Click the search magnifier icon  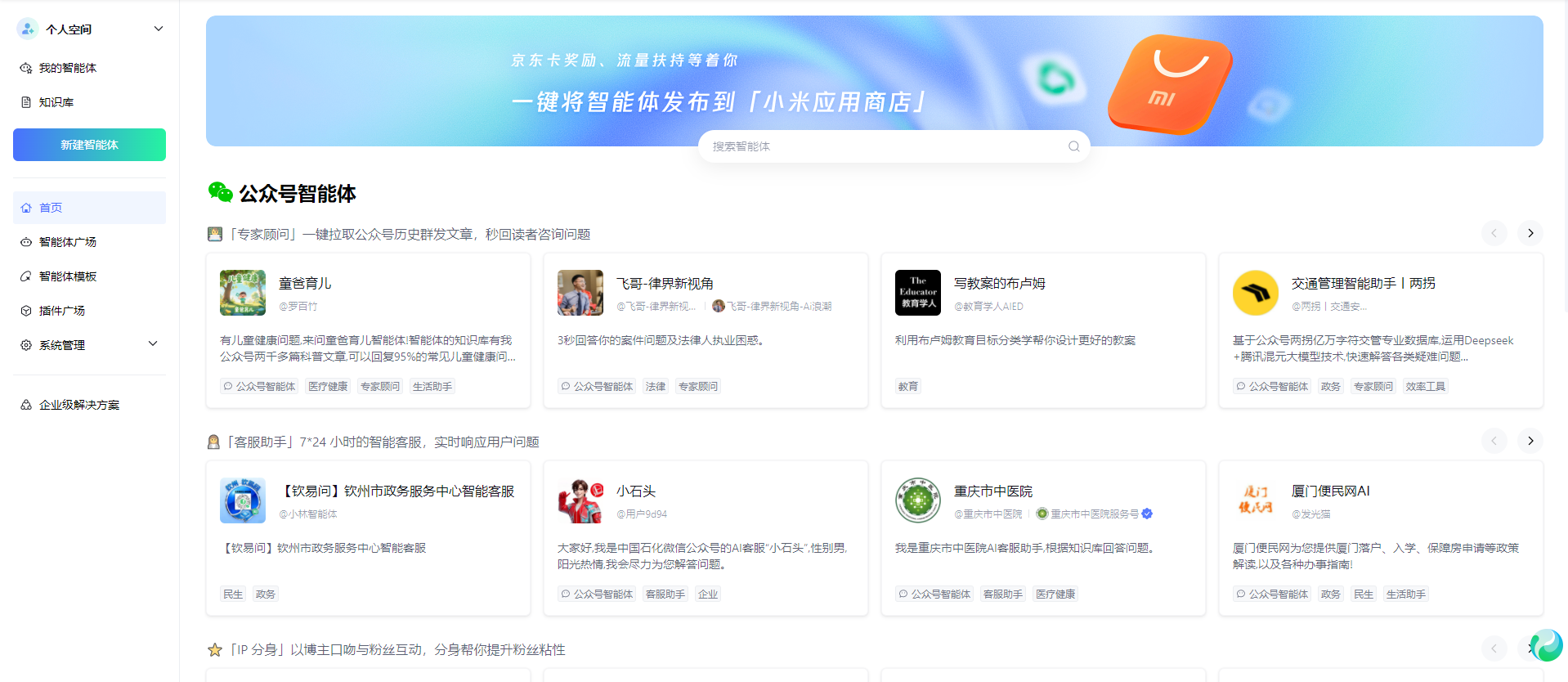tap(1073, 146)
